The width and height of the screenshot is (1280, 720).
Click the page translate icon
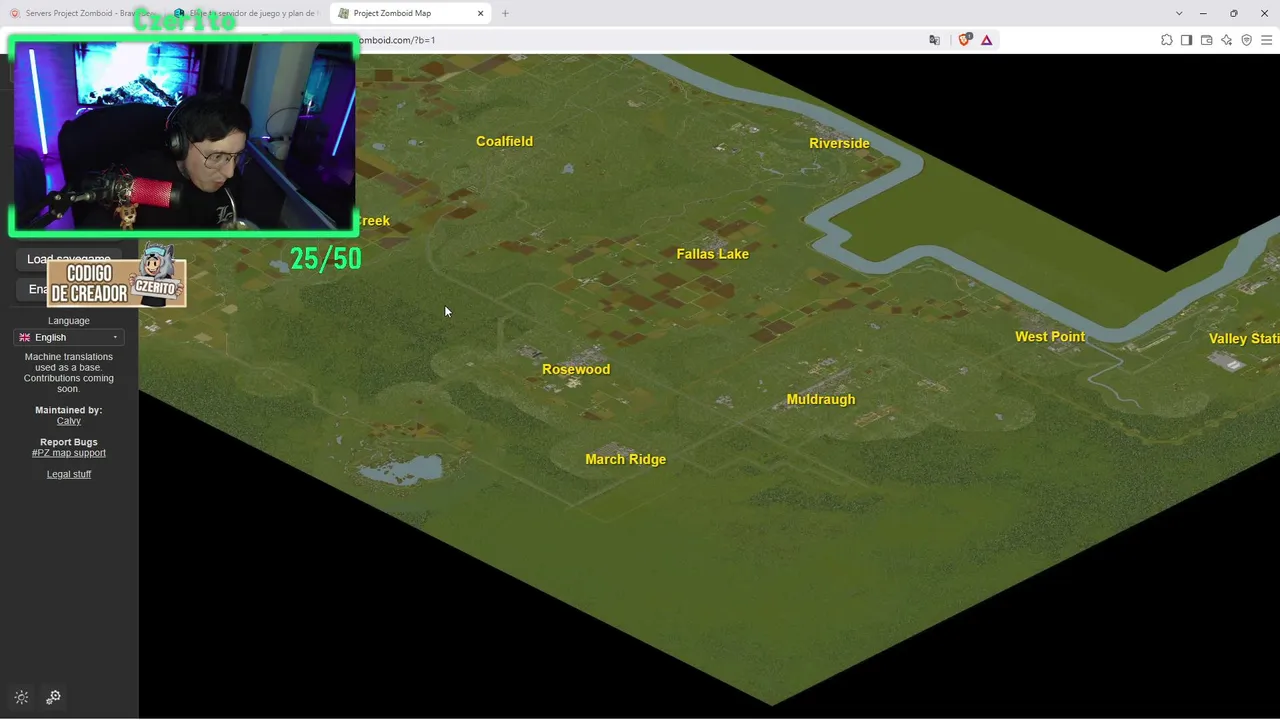point(934,40)
